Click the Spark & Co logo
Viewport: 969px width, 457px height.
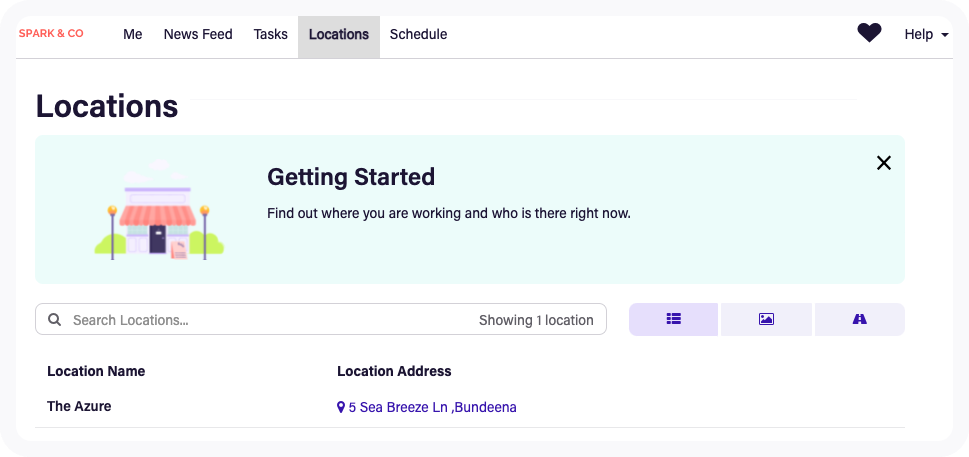coord(51,33)
